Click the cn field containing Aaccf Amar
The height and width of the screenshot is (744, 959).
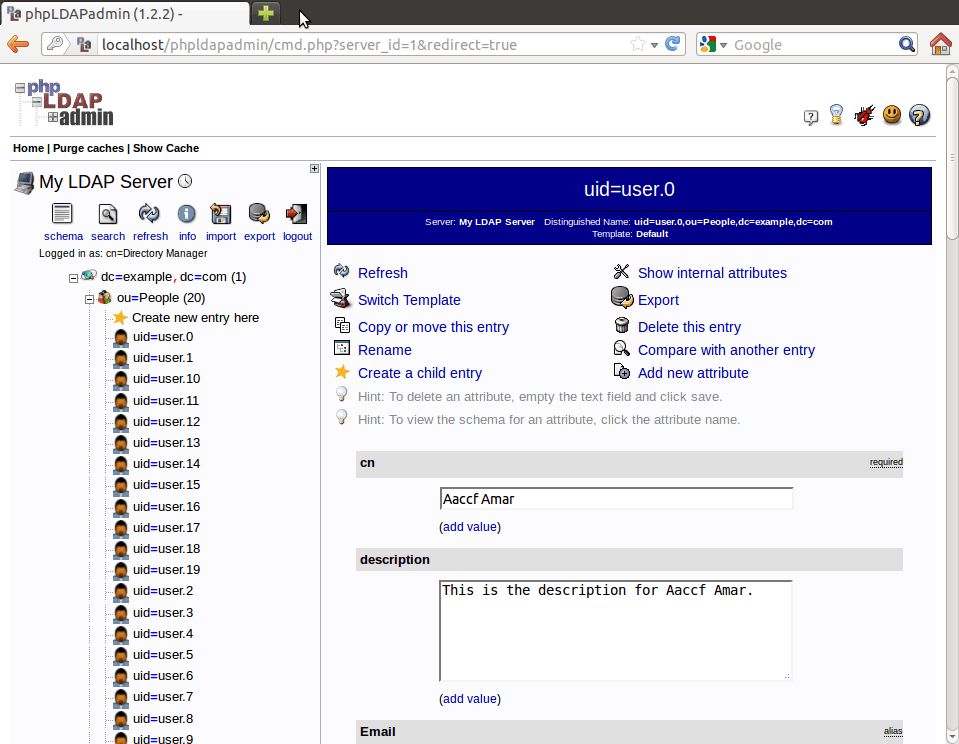[x=616, y=497]
